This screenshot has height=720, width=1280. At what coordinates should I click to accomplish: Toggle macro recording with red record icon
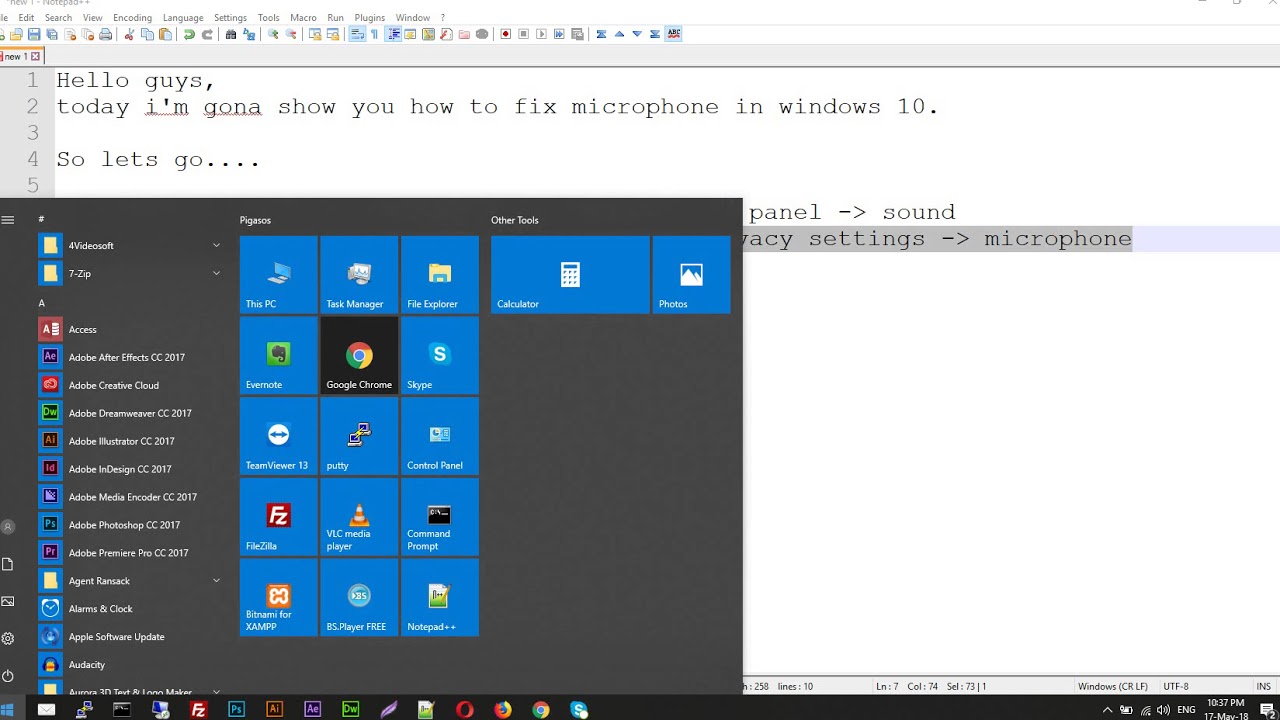click(x=506, y=34)
